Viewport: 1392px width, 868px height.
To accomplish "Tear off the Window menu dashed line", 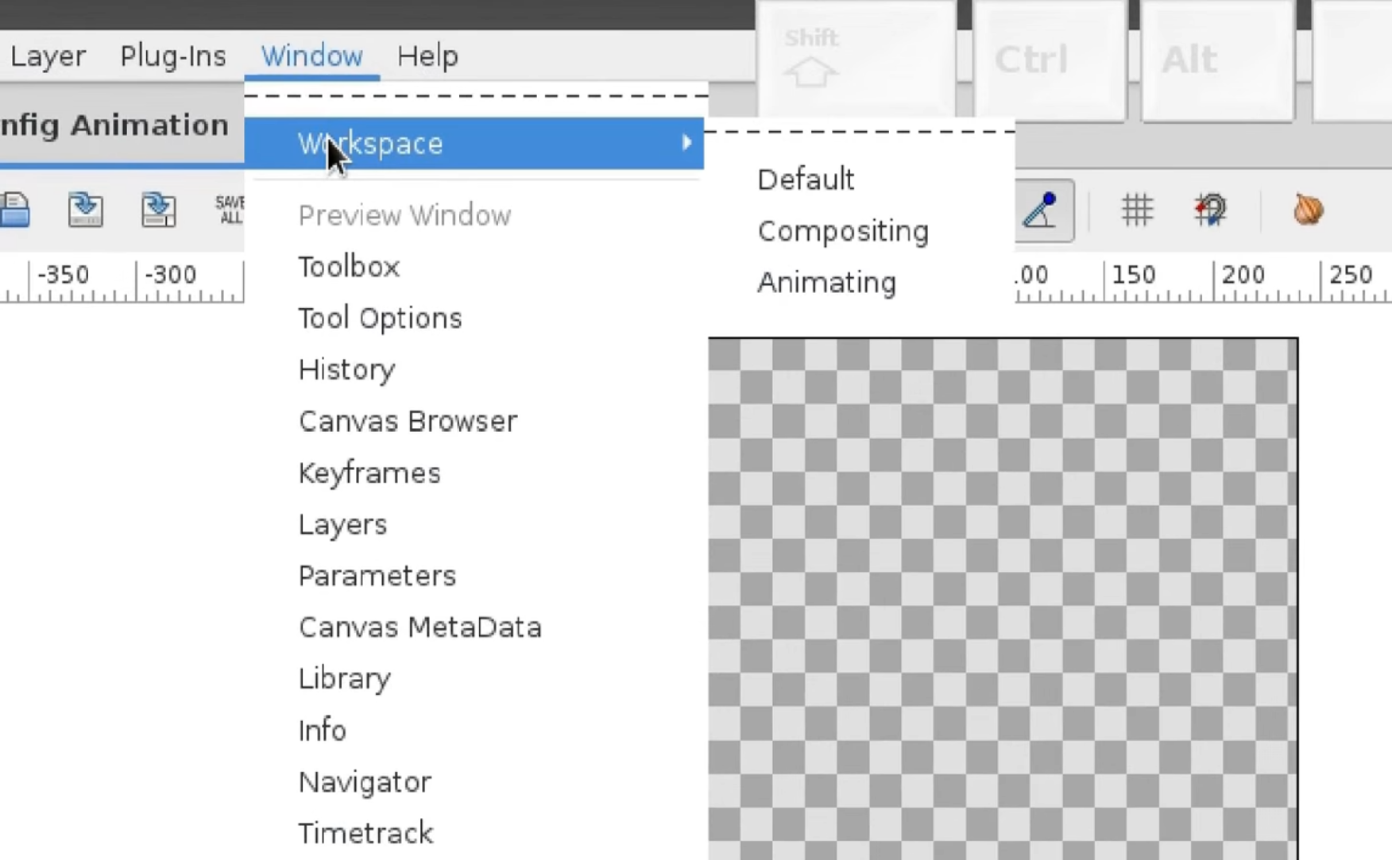I will pos(476,95).
